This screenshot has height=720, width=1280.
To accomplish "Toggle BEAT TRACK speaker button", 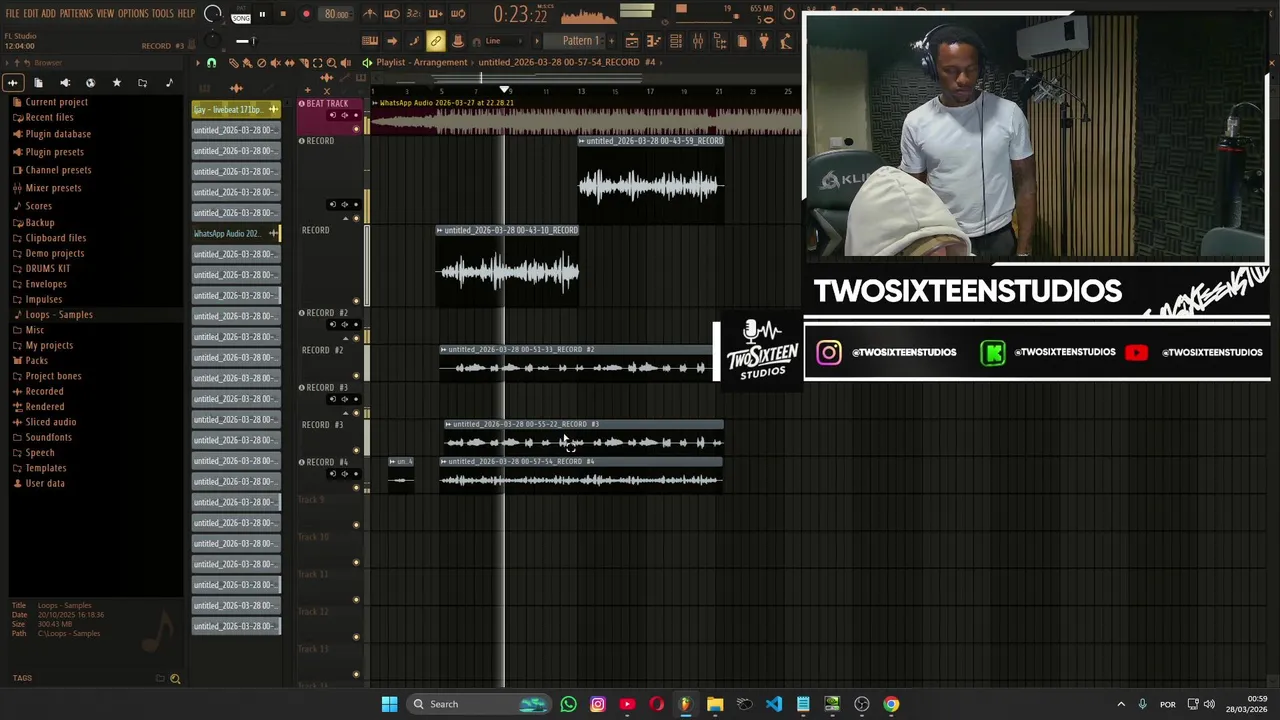I will (345, 115).
